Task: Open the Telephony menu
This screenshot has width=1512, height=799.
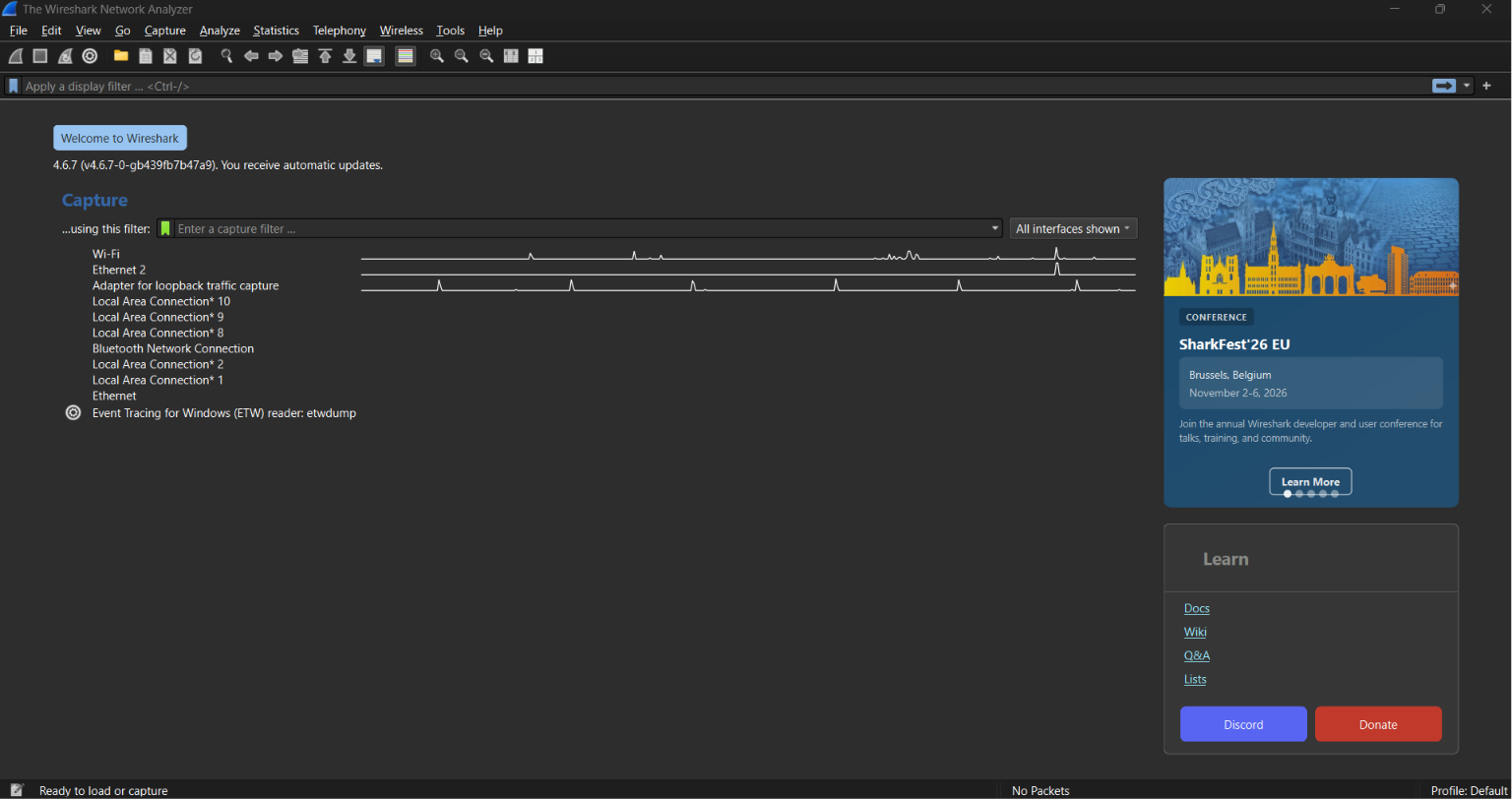Action: (340, 31)
